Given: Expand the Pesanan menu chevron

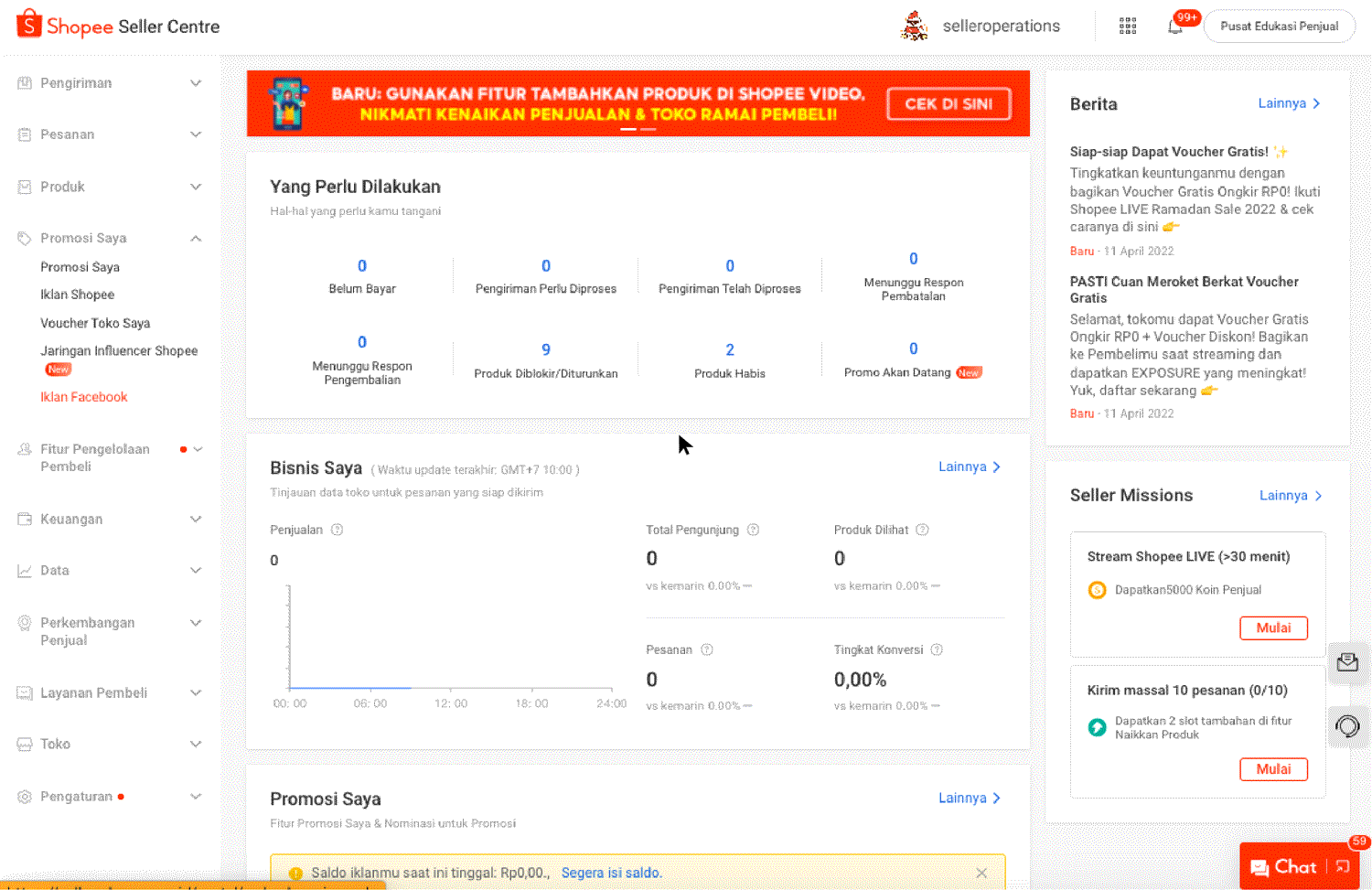Looking at the screenshot, I should [196, 134].
